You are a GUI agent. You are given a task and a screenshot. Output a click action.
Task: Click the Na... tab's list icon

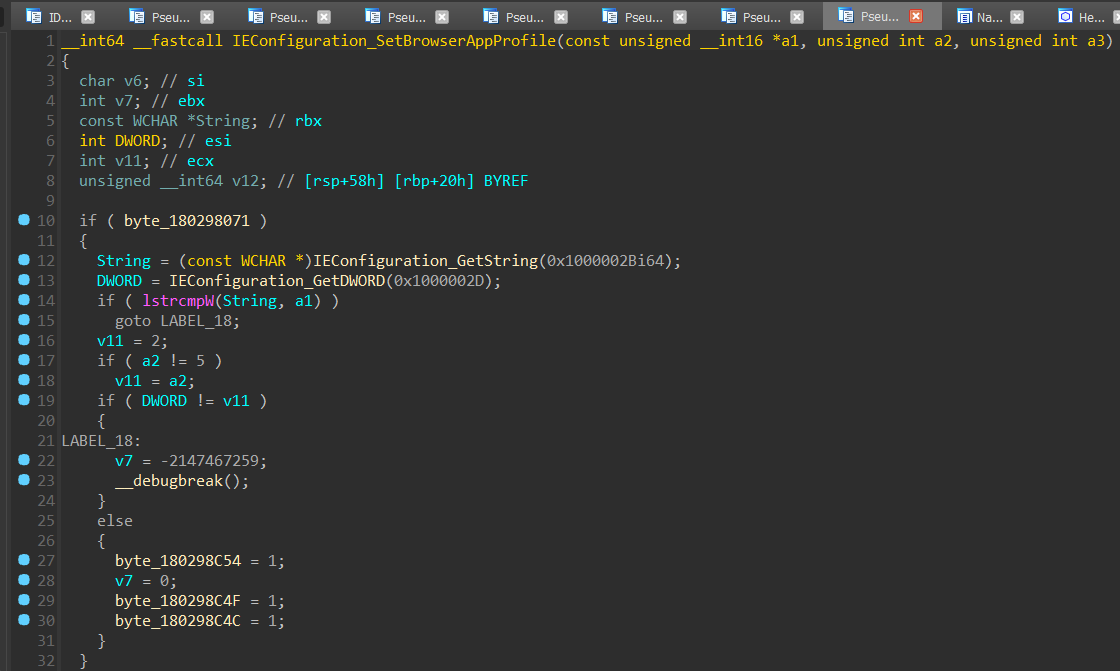964,16
